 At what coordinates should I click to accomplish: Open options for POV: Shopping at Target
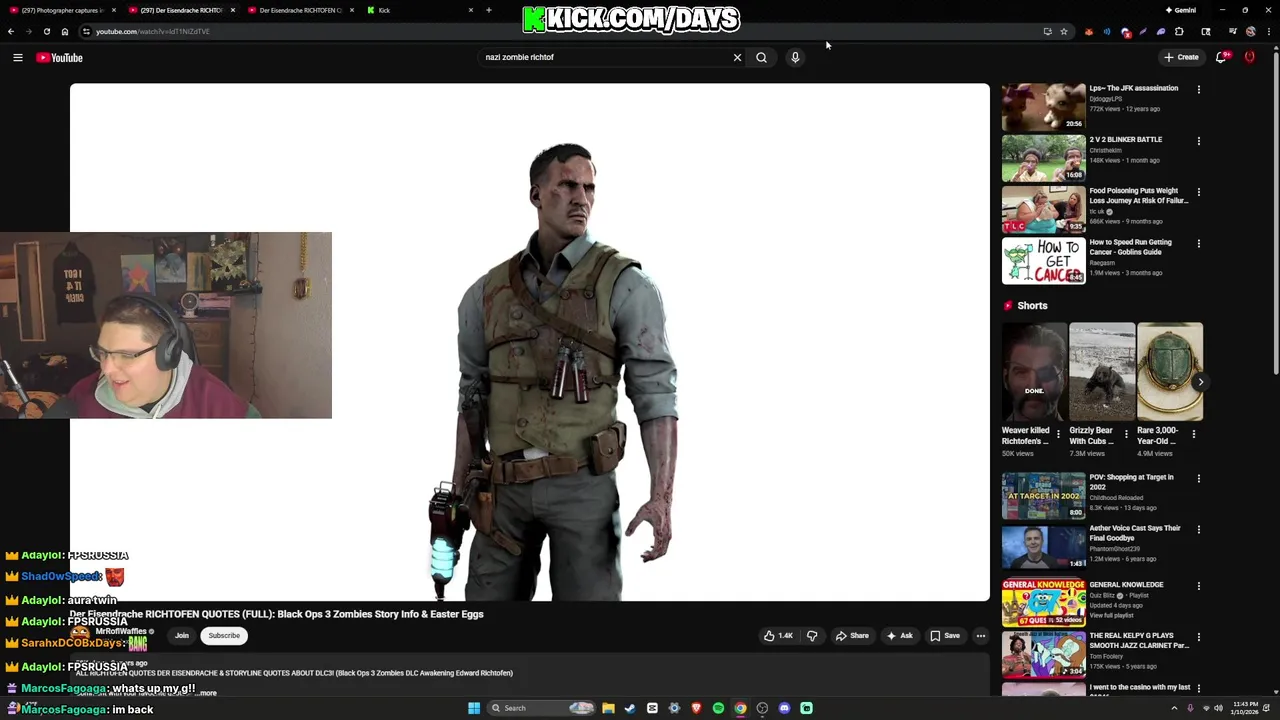tap(1199, 478)
